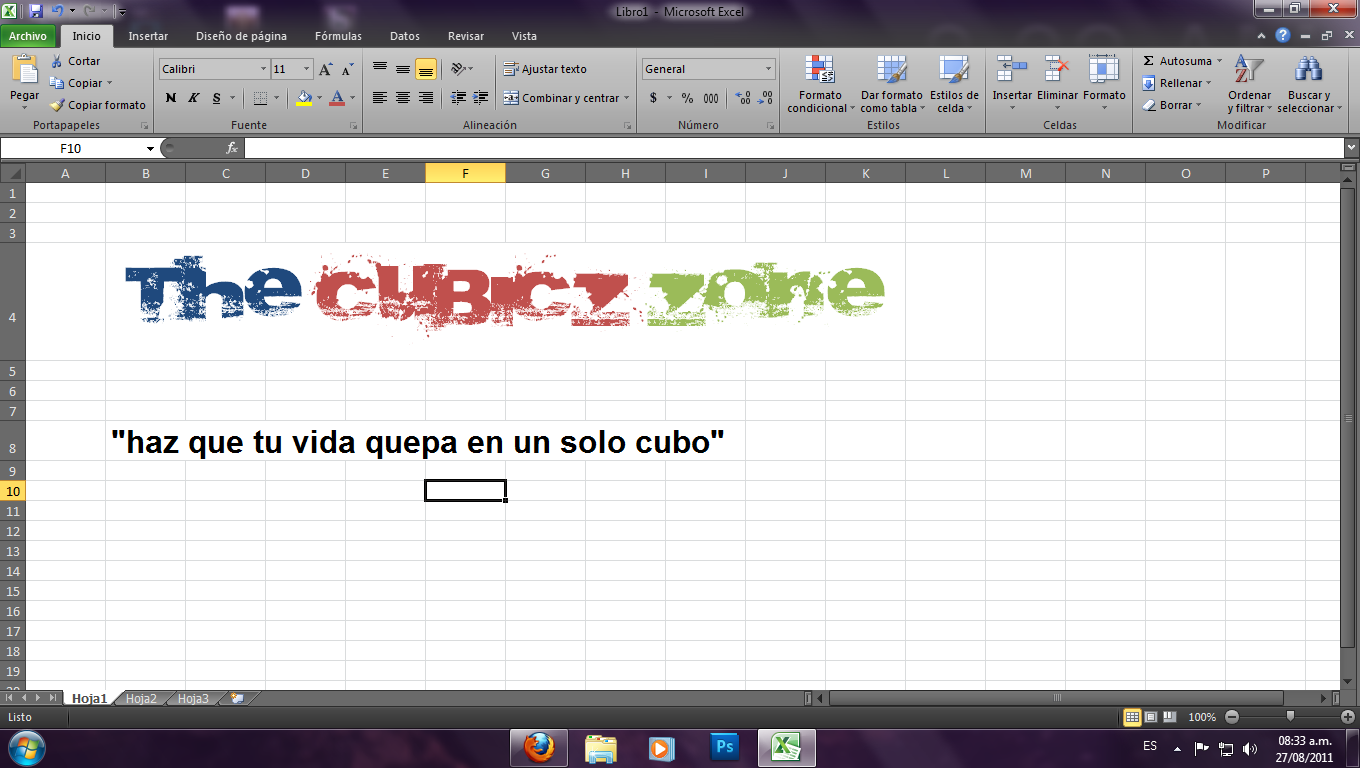Decrease decimal places
Screen dimensions: 1360x768
click(x=766, y=98)
